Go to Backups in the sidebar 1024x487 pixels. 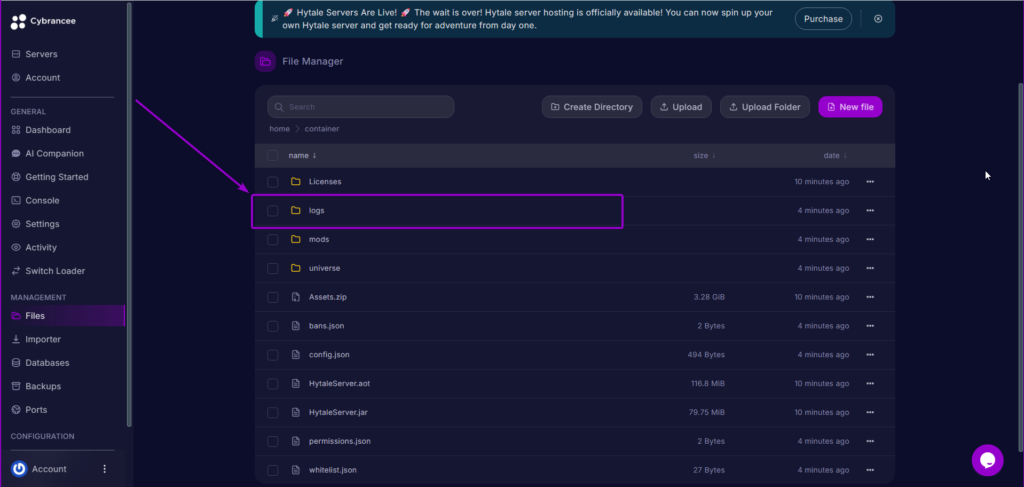[43, 386]
